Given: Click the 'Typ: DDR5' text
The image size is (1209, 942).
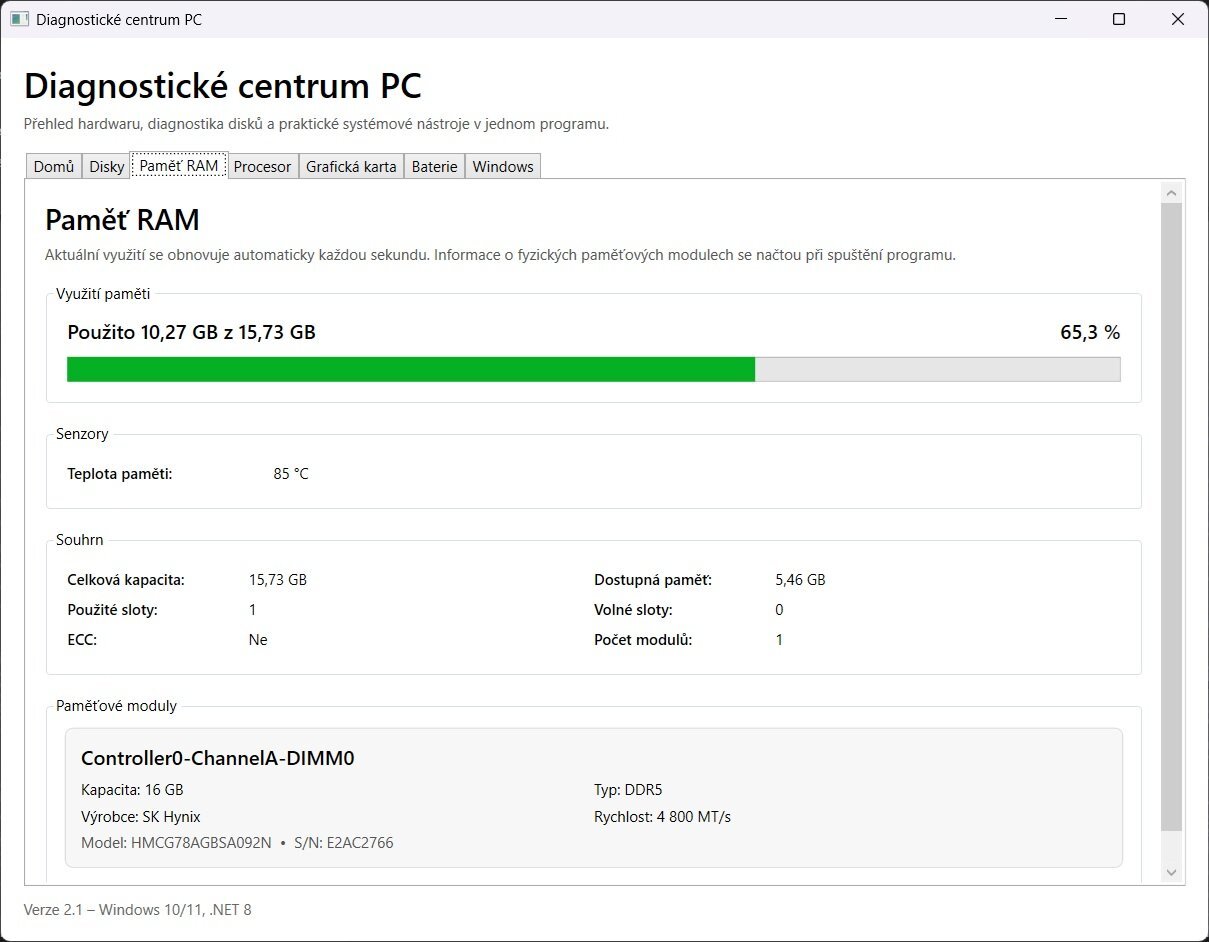Looking at the screenshot, I should coord(628,790).
